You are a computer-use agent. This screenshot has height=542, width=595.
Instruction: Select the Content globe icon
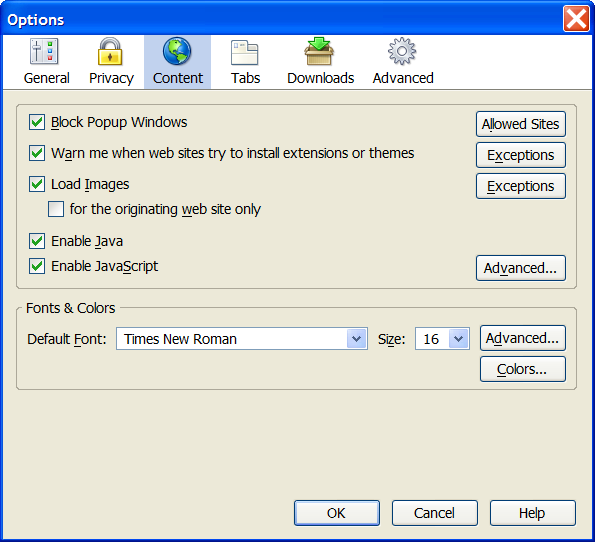177,51
